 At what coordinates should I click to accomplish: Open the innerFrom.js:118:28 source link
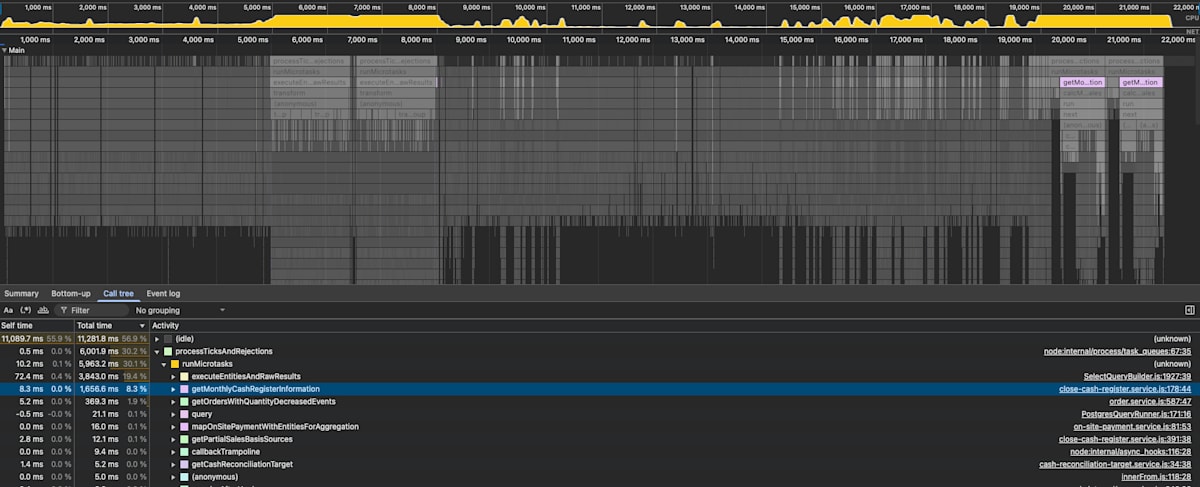pos(1154,476)
